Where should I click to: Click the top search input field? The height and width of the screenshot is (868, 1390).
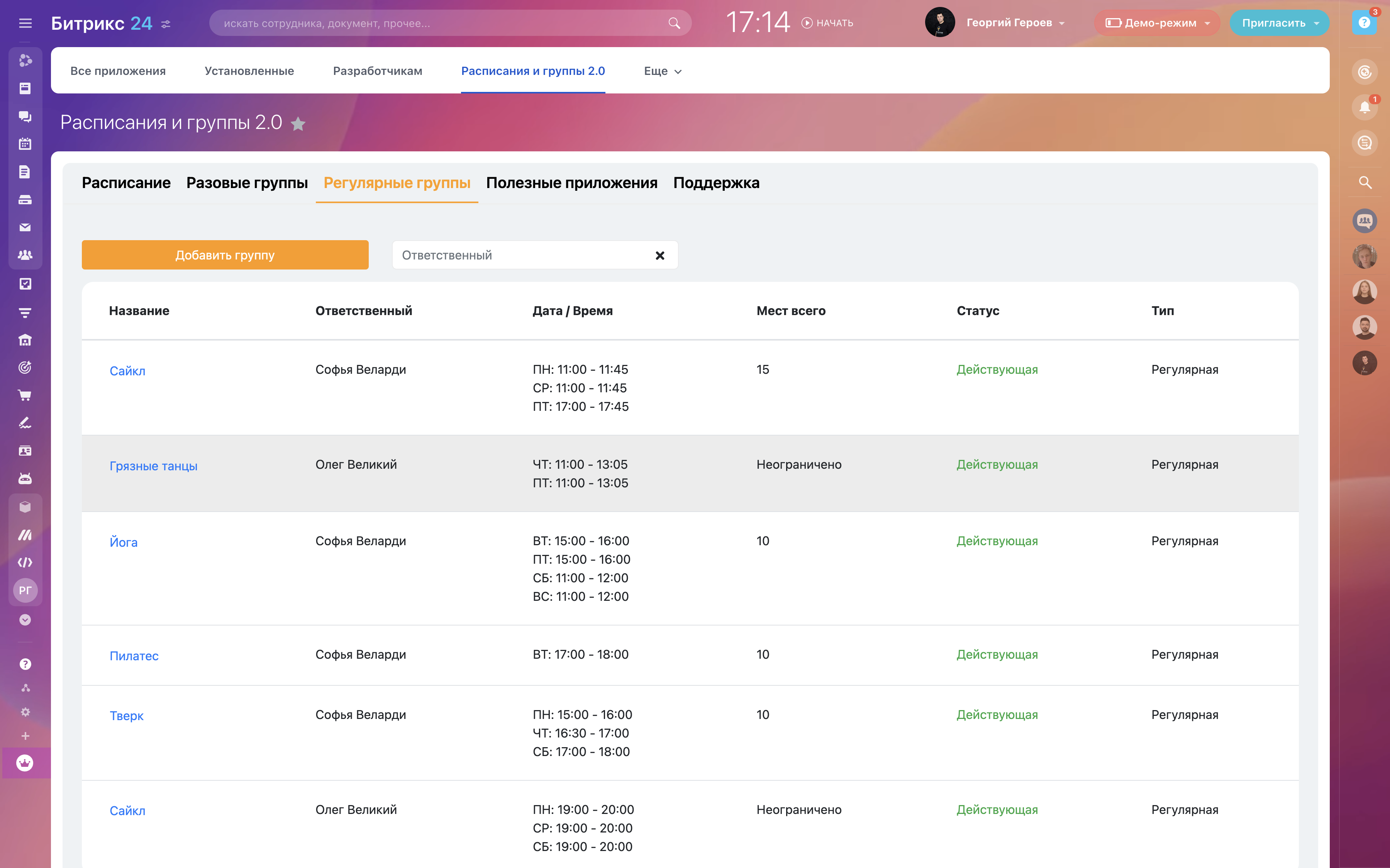(x=442, y=23)
